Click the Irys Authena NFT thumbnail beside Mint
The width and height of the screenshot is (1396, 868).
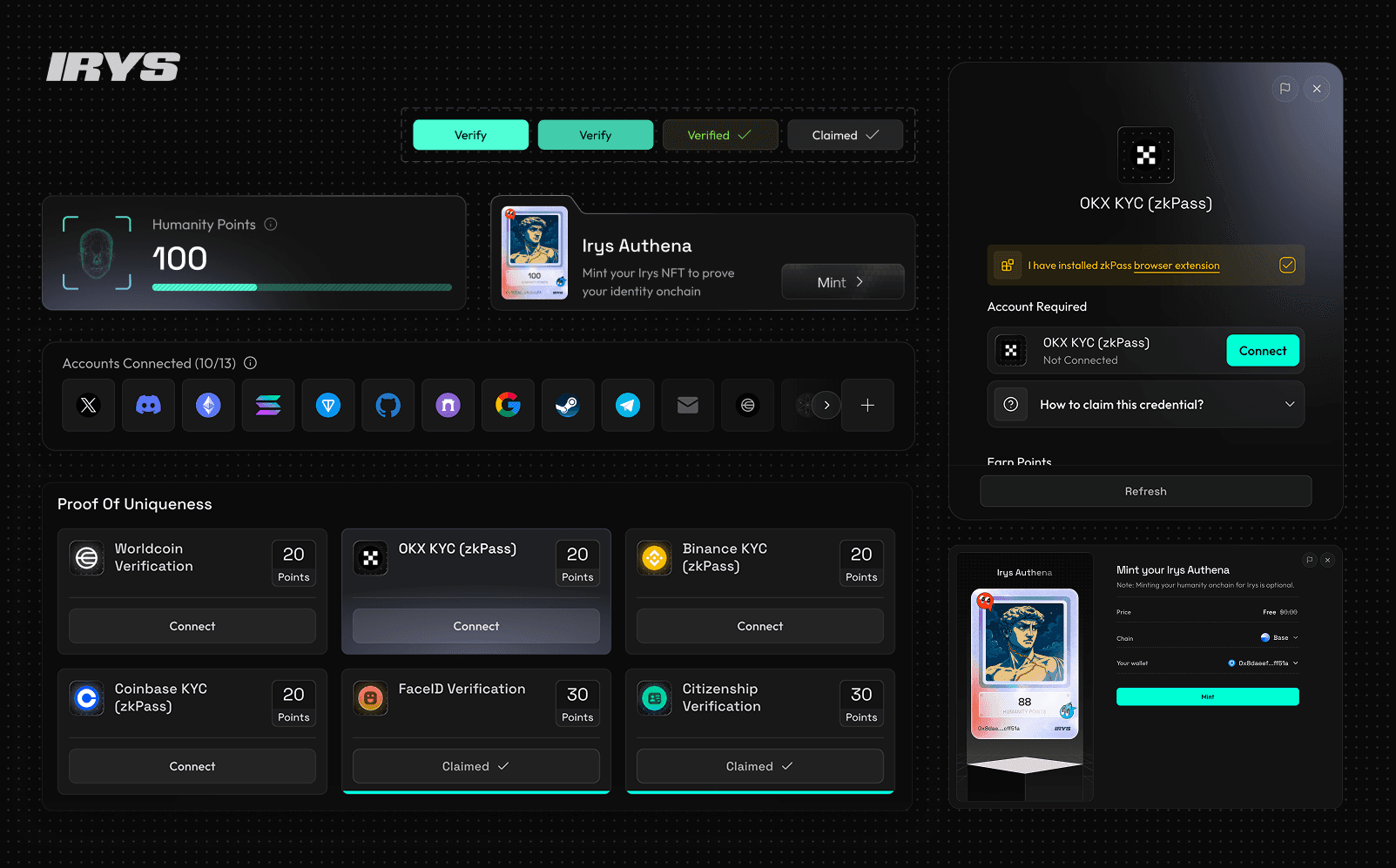tap(535, 252)
